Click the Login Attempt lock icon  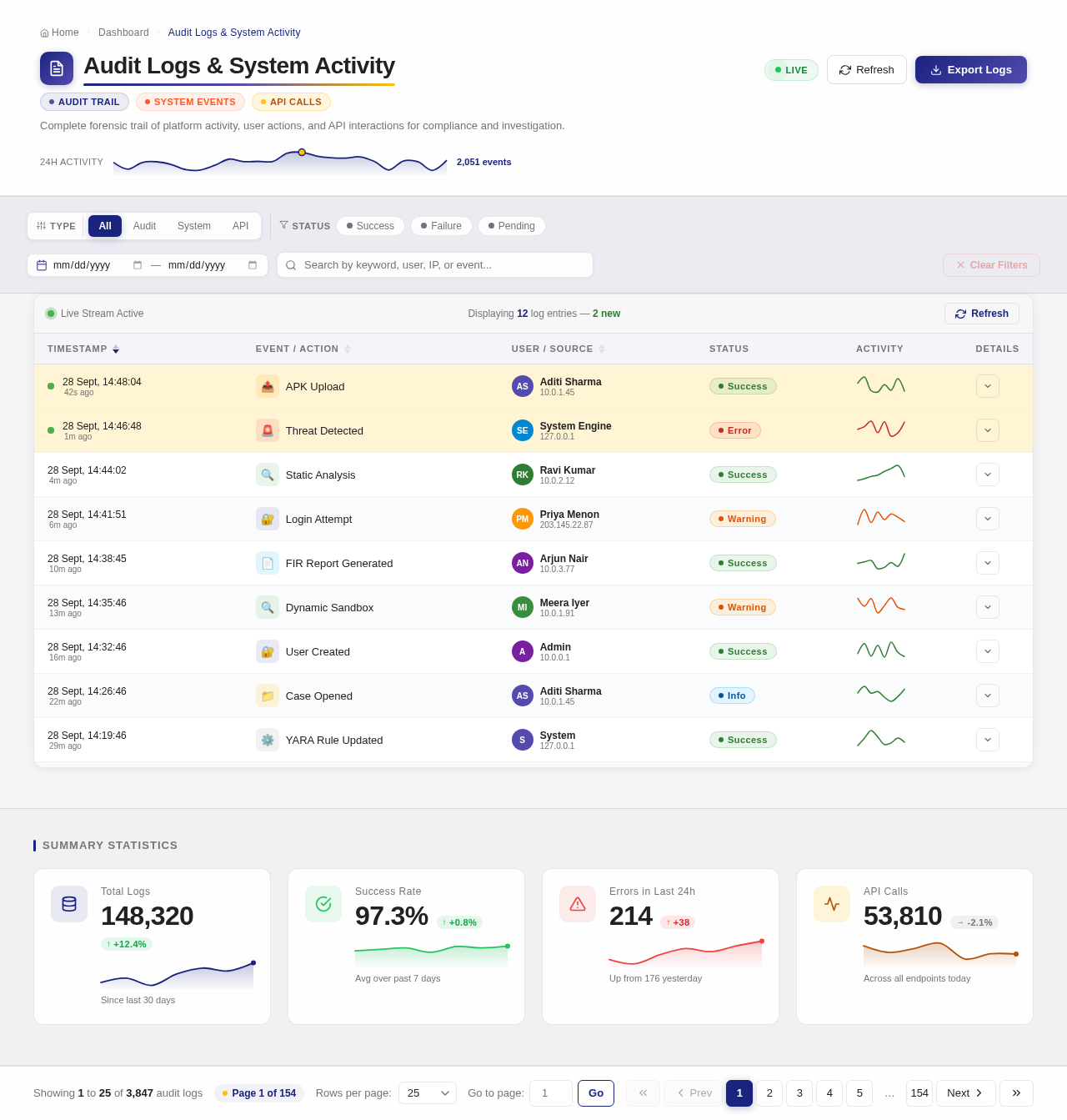268,519
